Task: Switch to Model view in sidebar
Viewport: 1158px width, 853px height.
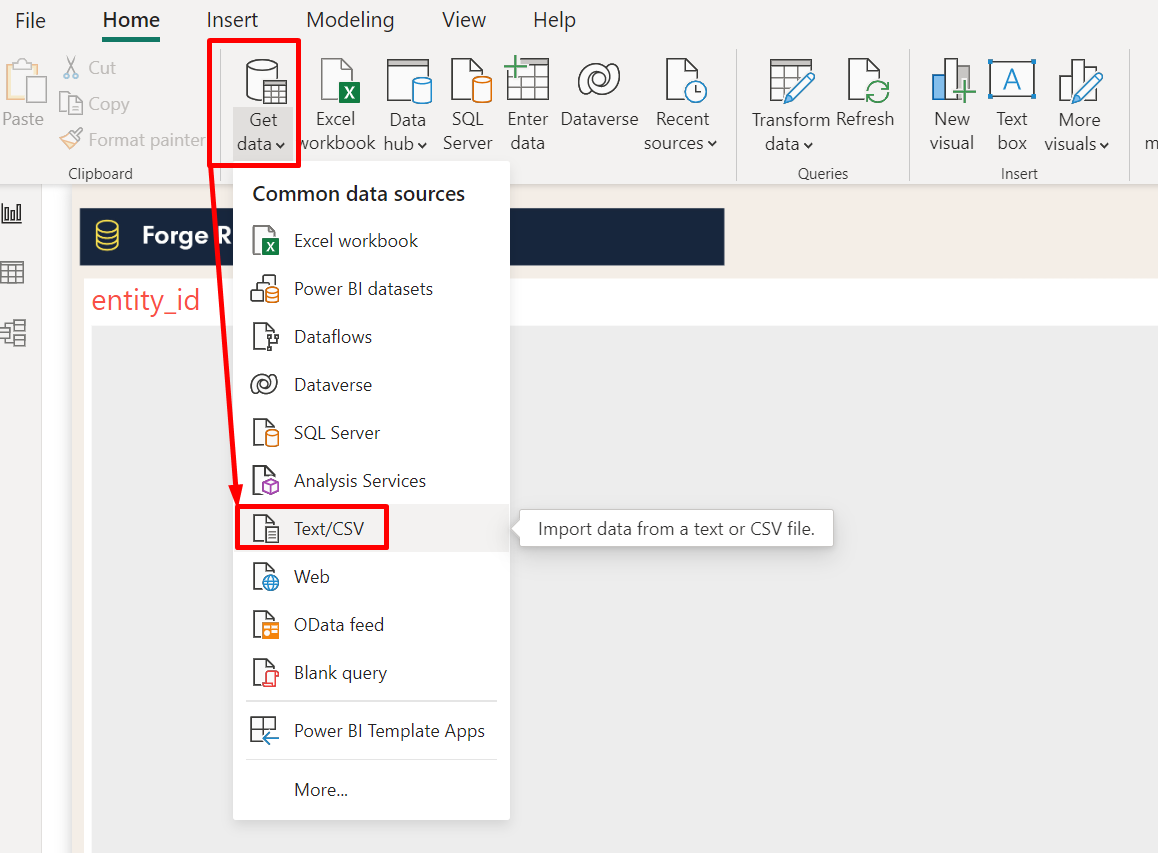Action: point(14,333)
